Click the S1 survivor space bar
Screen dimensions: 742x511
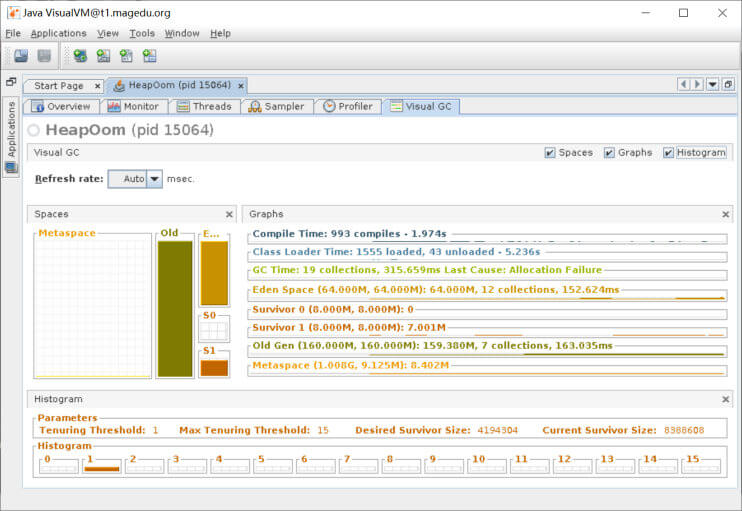tap(214, 368)
